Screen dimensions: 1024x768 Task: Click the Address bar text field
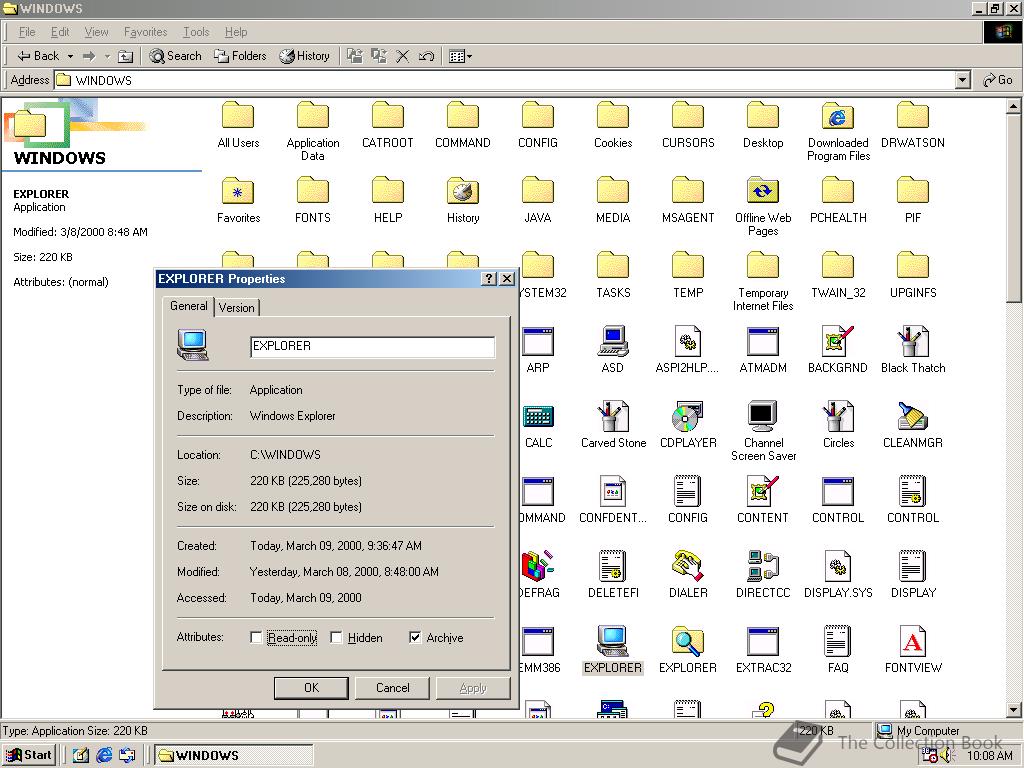[x=504, y=80]
